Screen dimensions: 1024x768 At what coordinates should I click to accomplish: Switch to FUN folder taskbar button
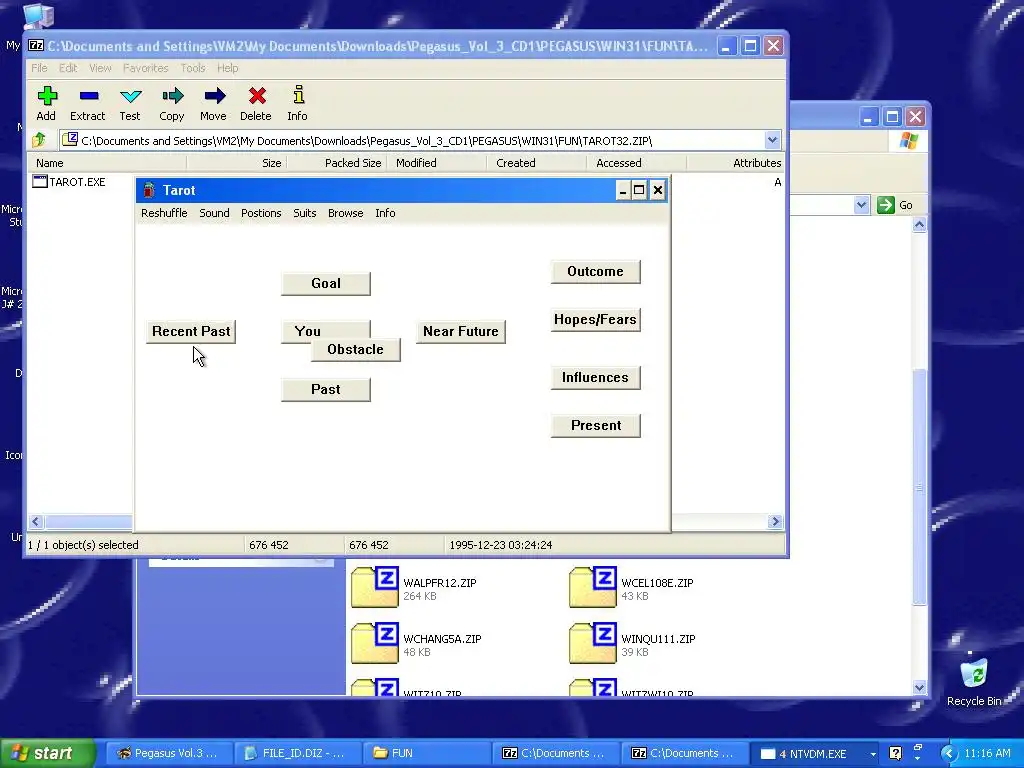(x=425, y=753)
